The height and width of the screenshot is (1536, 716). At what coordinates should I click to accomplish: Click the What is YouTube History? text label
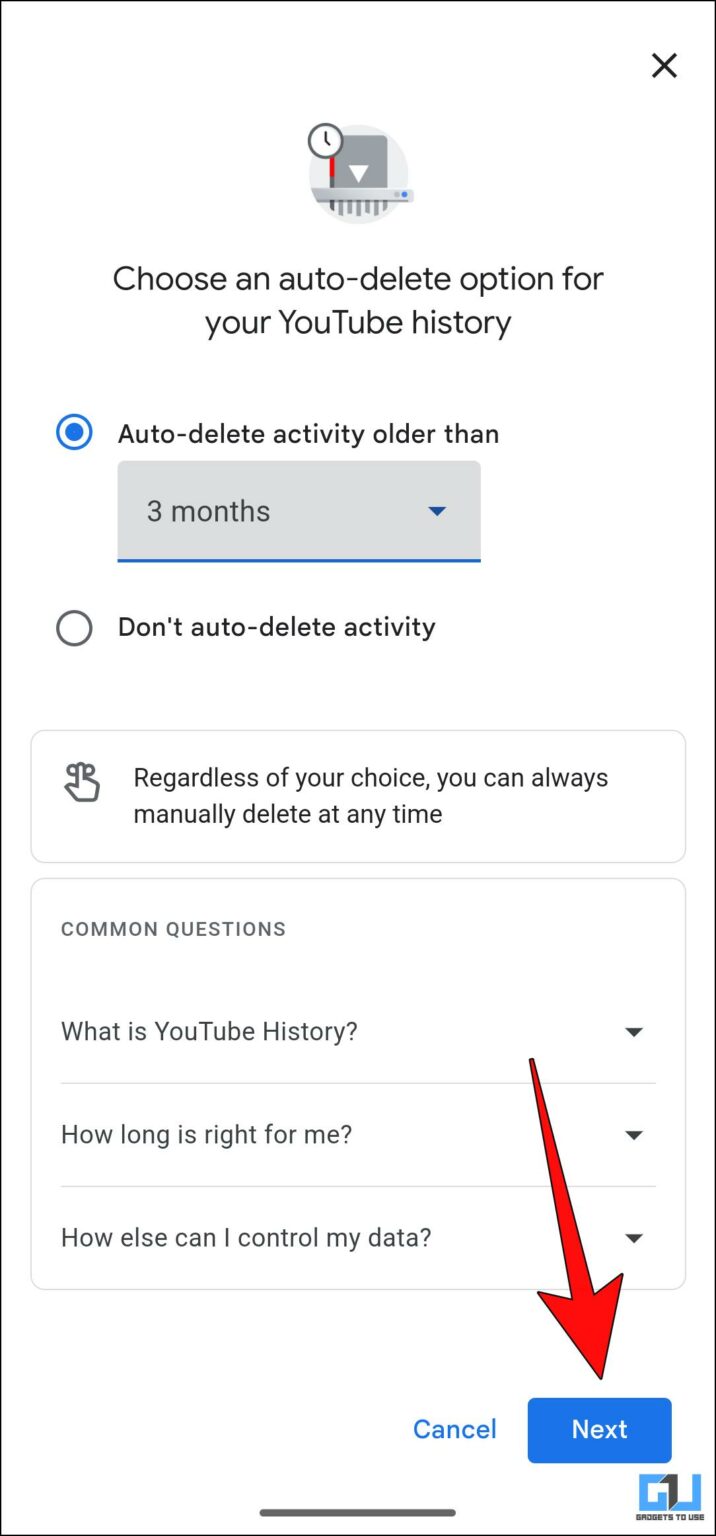click(x=208, y=1031)
